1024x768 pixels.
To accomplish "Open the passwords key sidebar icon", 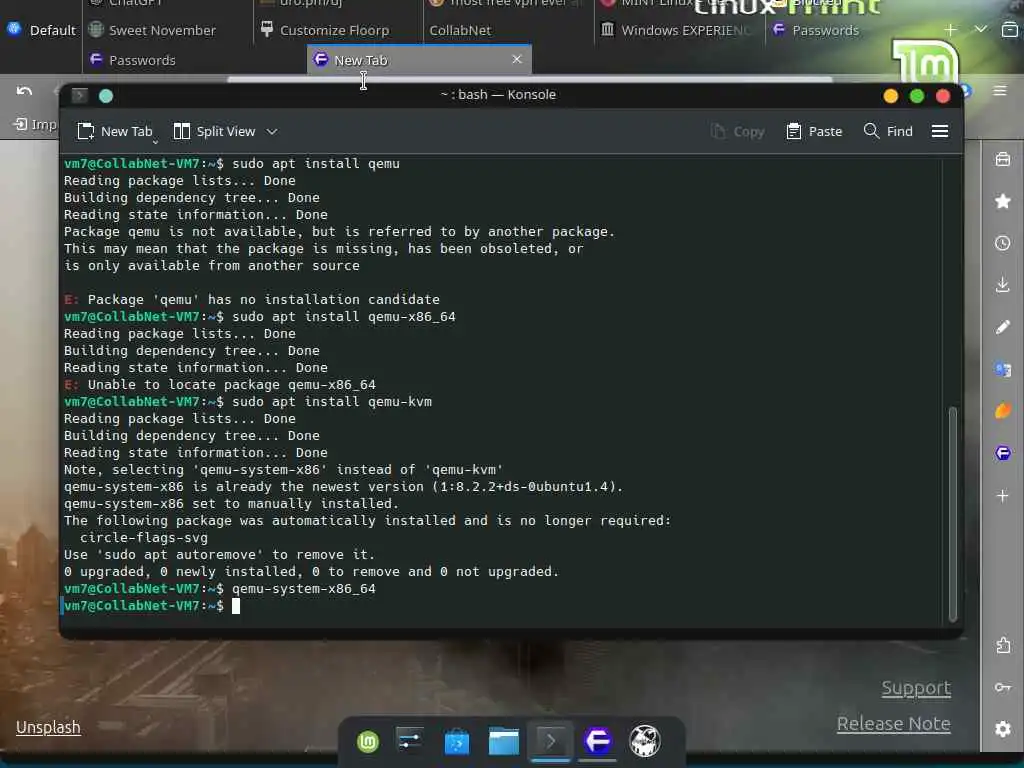I will 1002,687.
